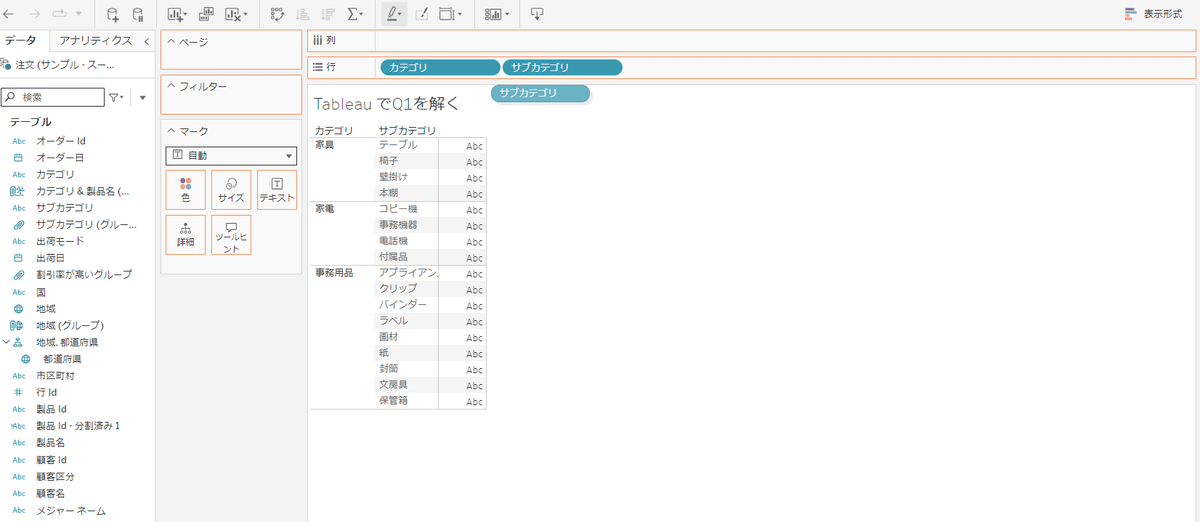Open the field filter funnel dropdown
Screen dimensions: 1200x522
[x=118, y=97]
